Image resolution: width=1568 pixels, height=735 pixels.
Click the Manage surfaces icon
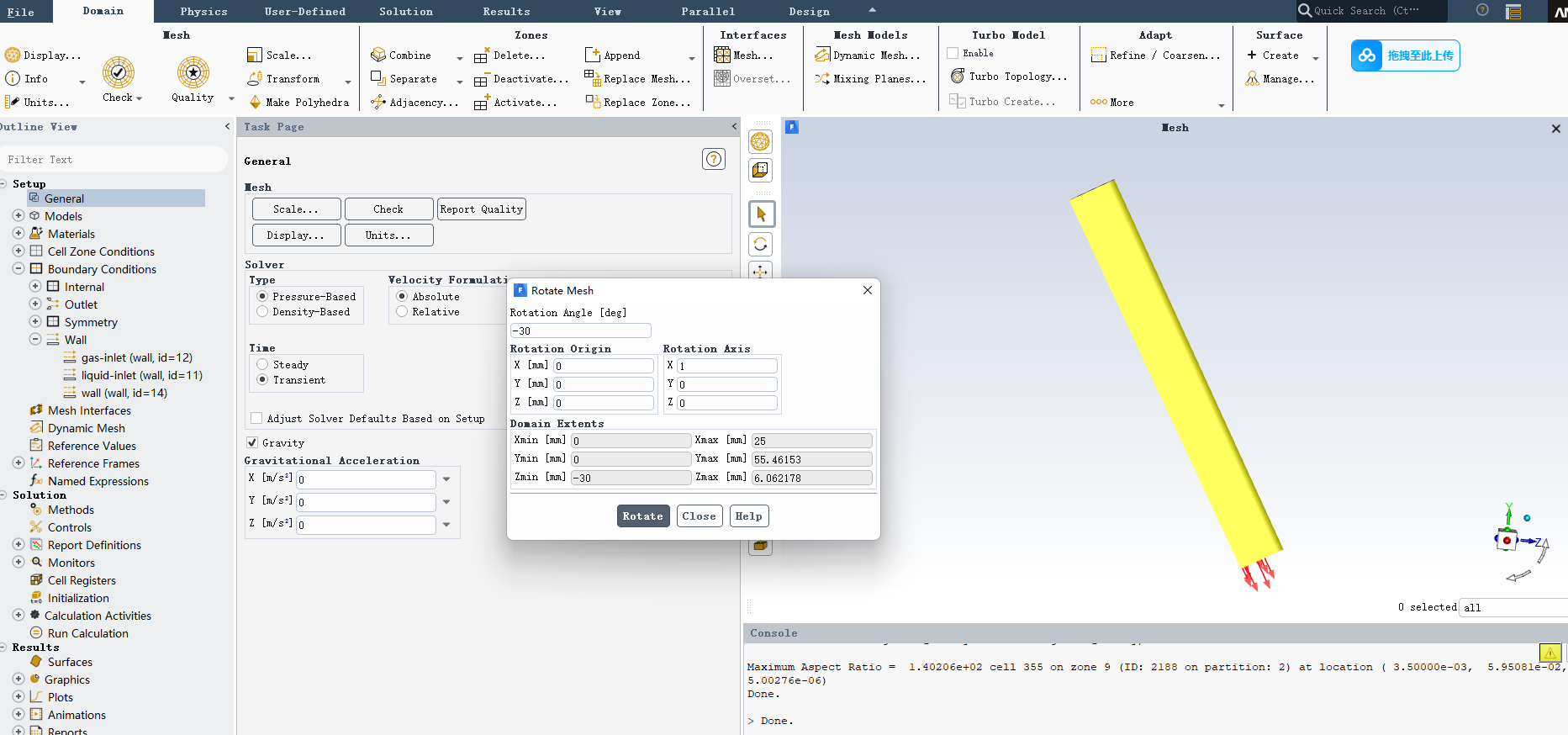coord(1253,78)
